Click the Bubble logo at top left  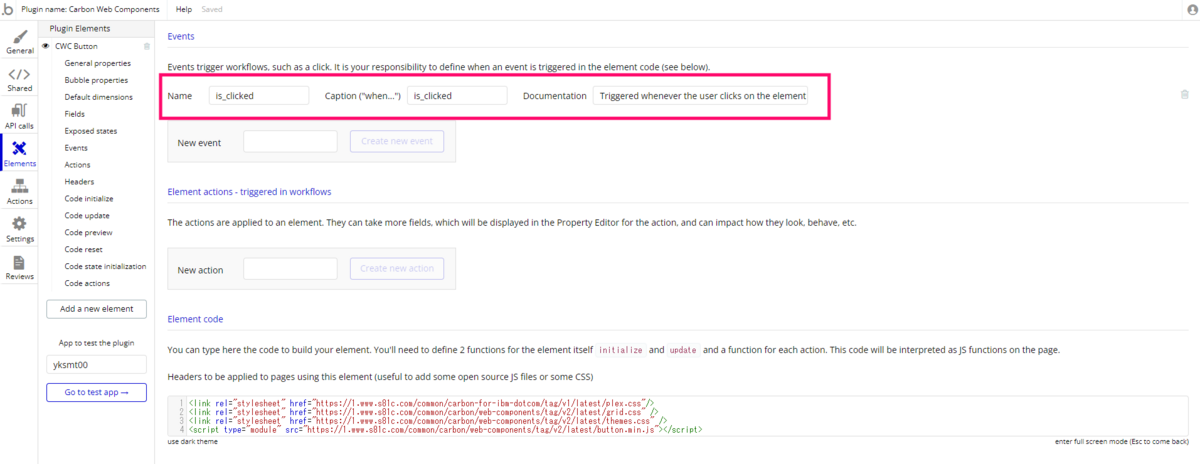click(8, 8)
